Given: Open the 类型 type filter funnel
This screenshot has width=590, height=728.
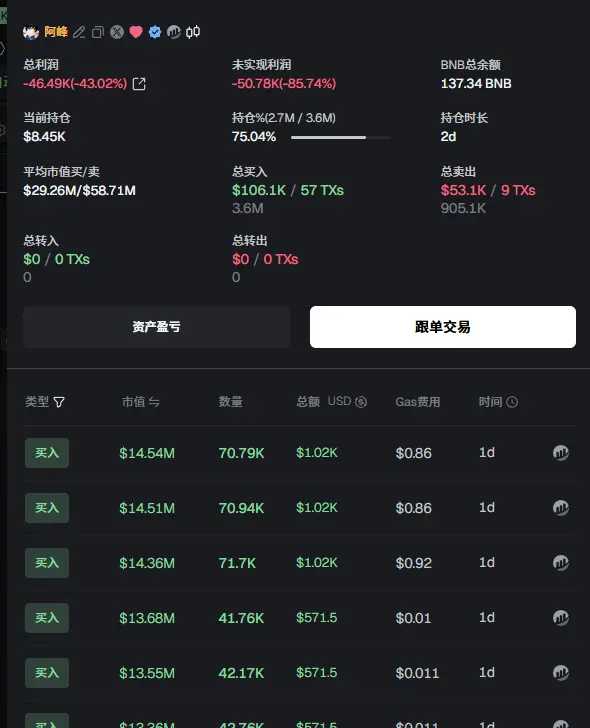Looking at the screenshot, I should tap(59, 402).
